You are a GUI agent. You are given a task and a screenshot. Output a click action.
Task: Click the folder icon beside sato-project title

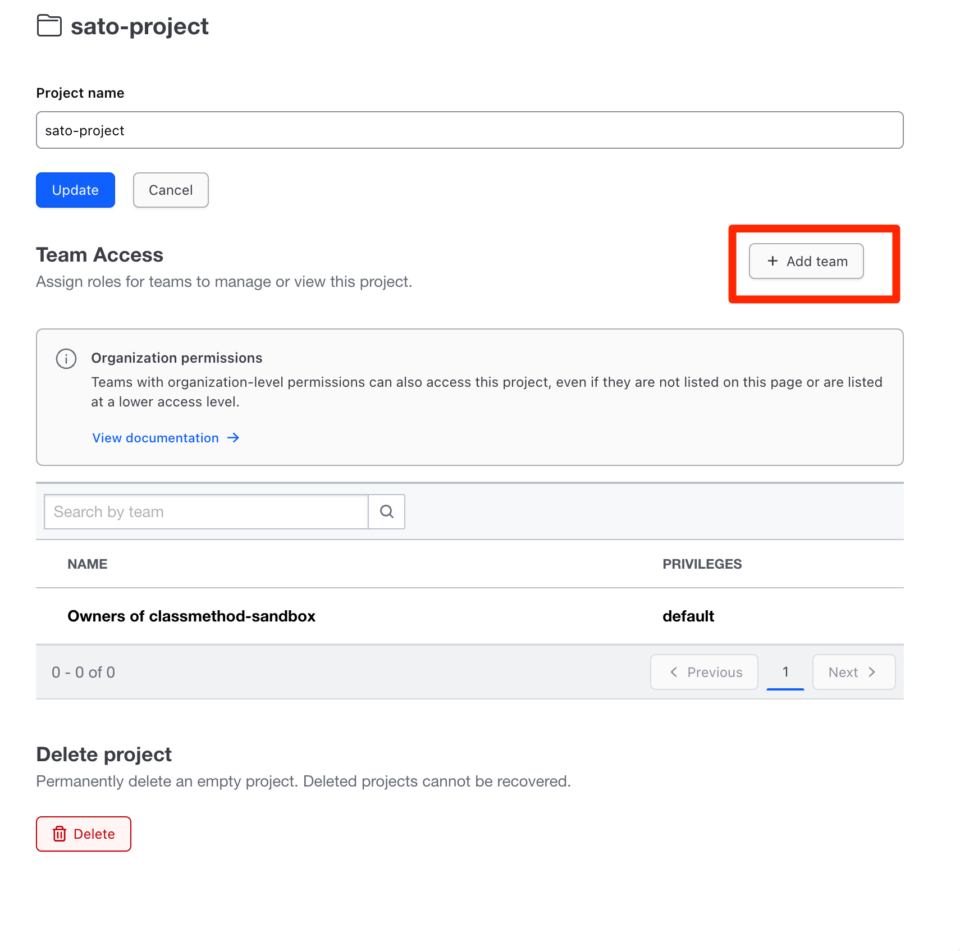click(x=49, y=26)
